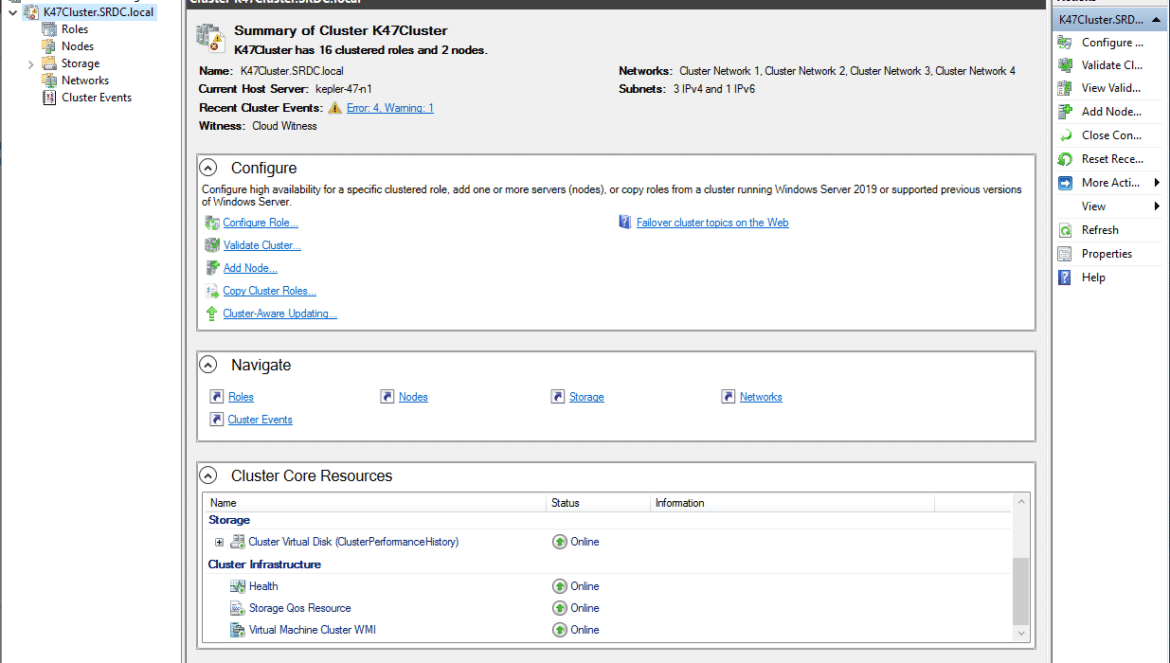This screenshot has width=1170, height=663.
Task: Sort by the Status column header
Action: pos(598,503)
